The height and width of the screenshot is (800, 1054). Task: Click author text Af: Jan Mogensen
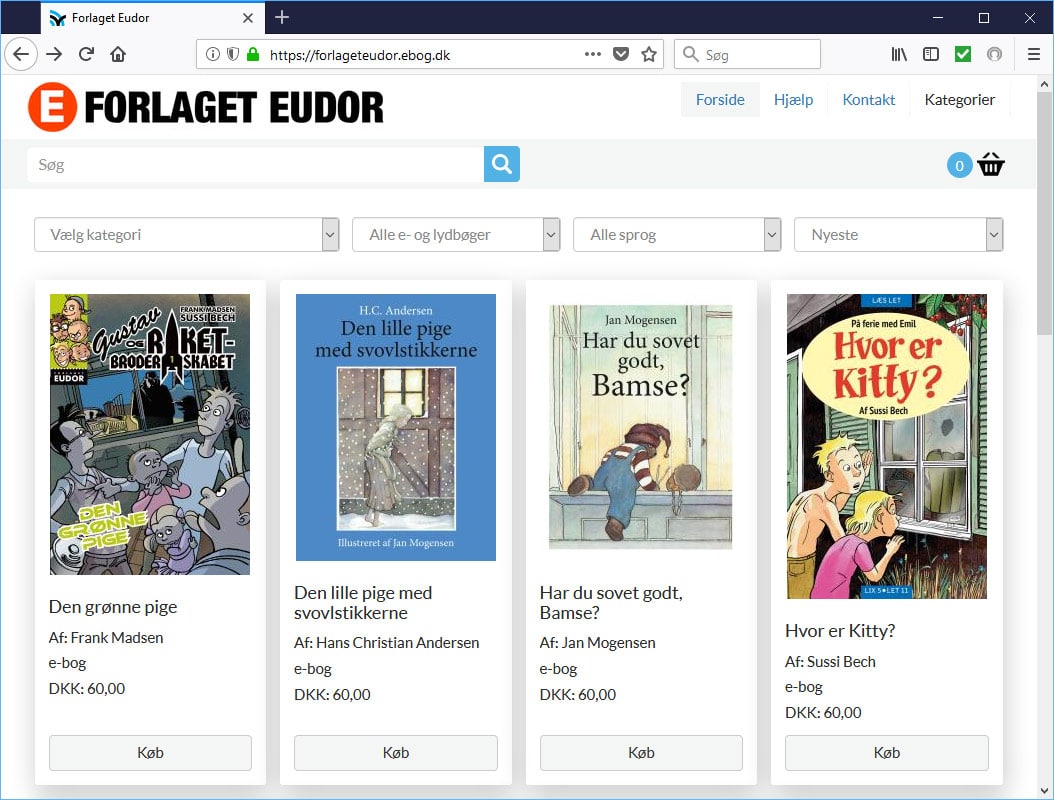click(598, 643)
